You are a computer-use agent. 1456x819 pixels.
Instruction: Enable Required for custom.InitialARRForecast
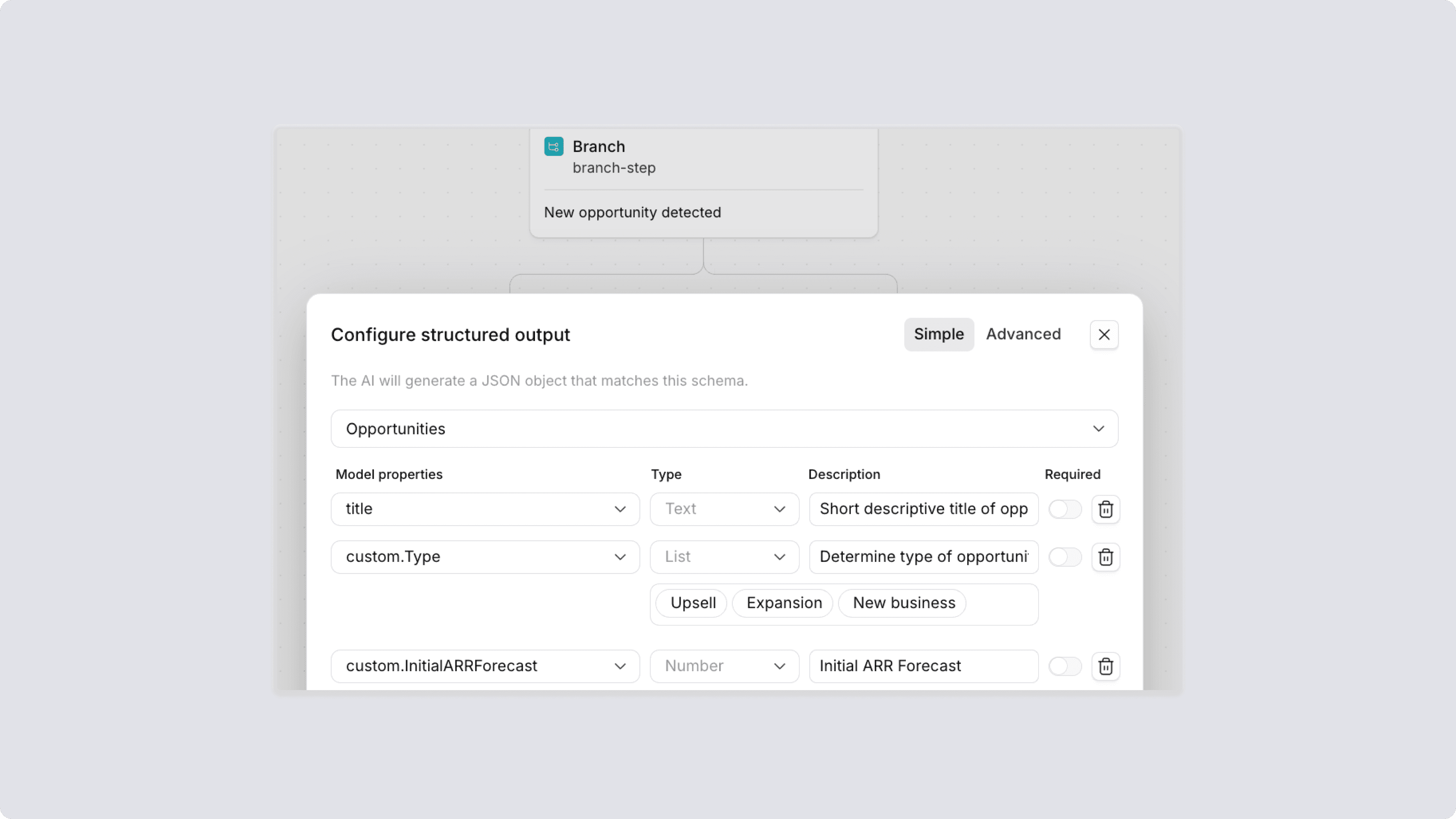(1064, 667)
